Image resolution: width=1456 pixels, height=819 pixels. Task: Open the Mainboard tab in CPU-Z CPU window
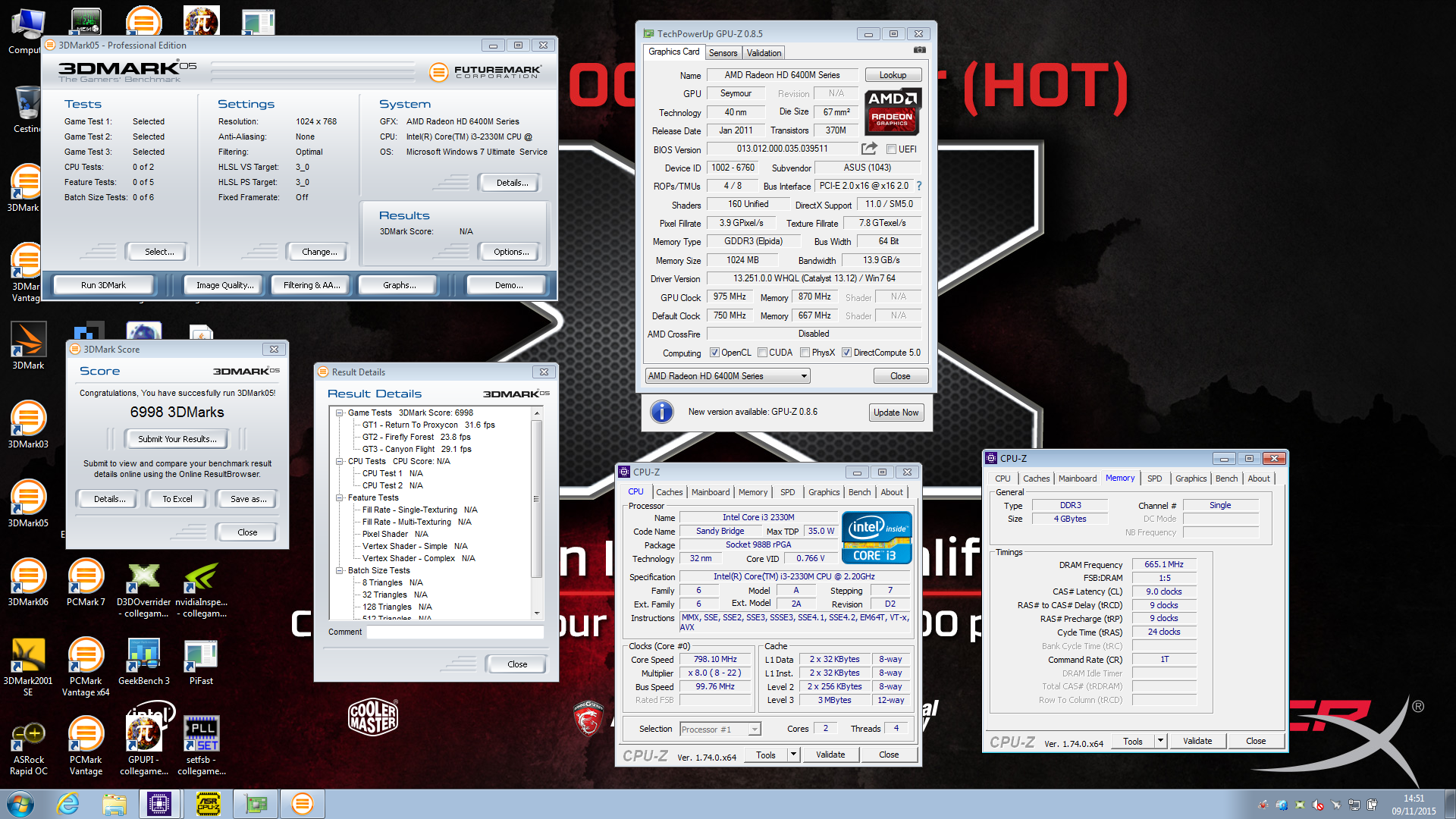[x=711, y=492]
